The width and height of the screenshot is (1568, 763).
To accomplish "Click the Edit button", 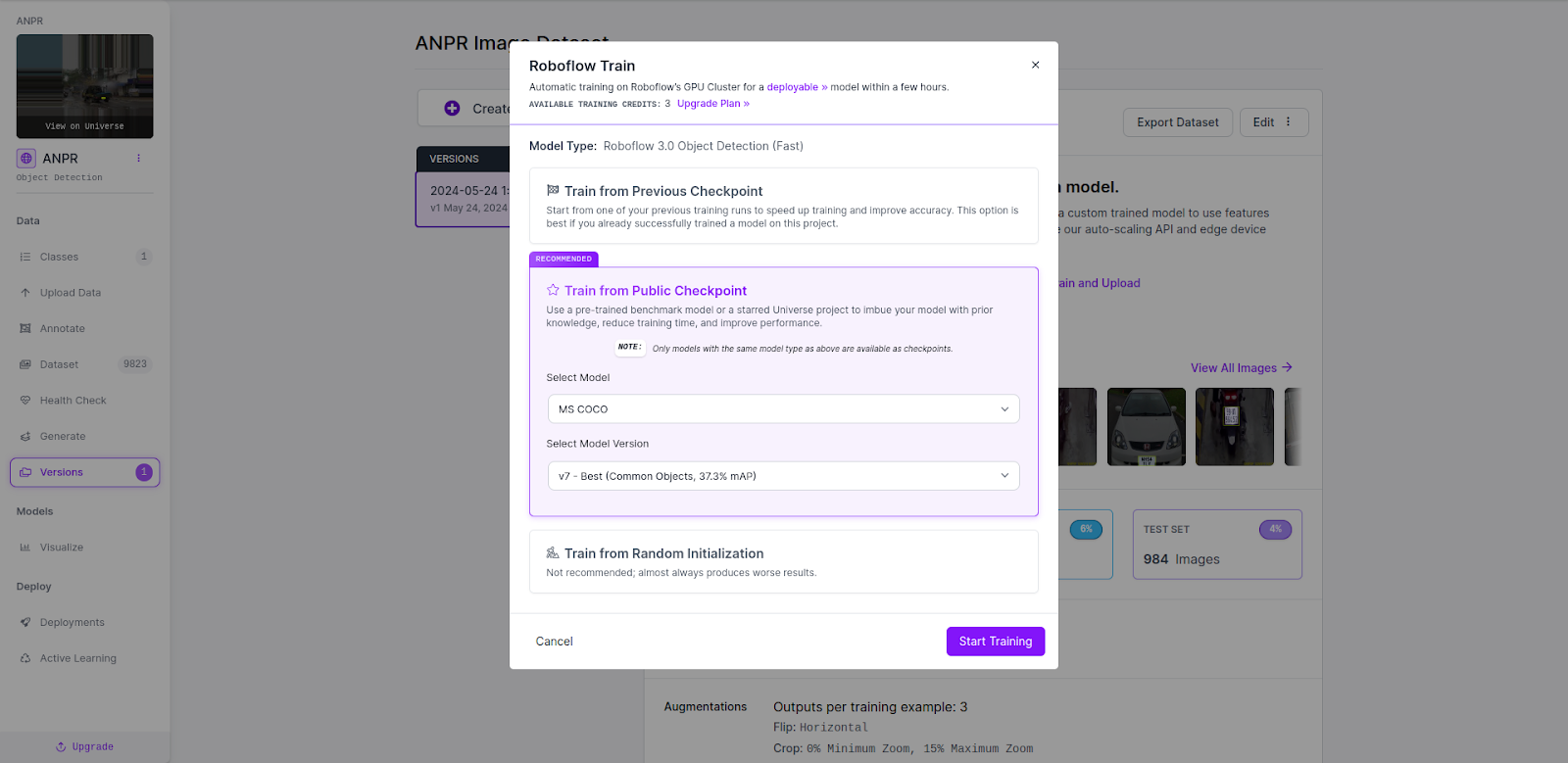I will click(1274, 122).
